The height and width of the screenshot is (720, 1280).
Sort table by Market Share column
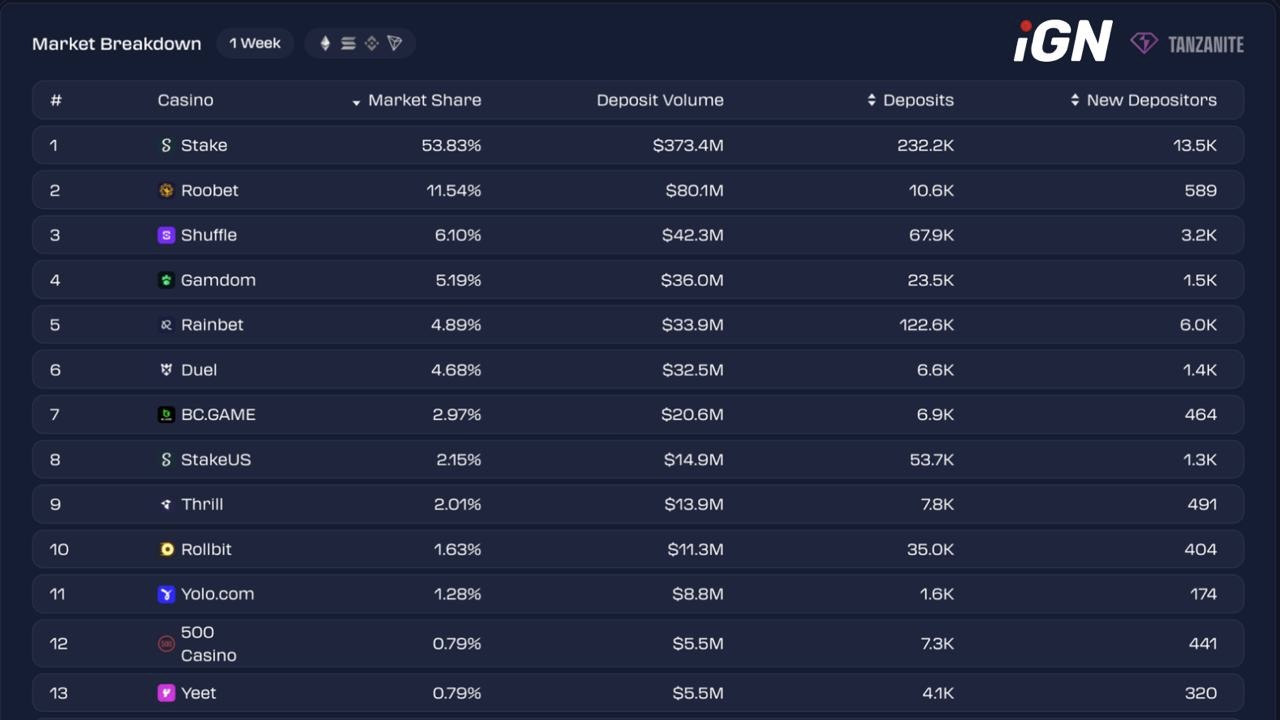[423, 100]
